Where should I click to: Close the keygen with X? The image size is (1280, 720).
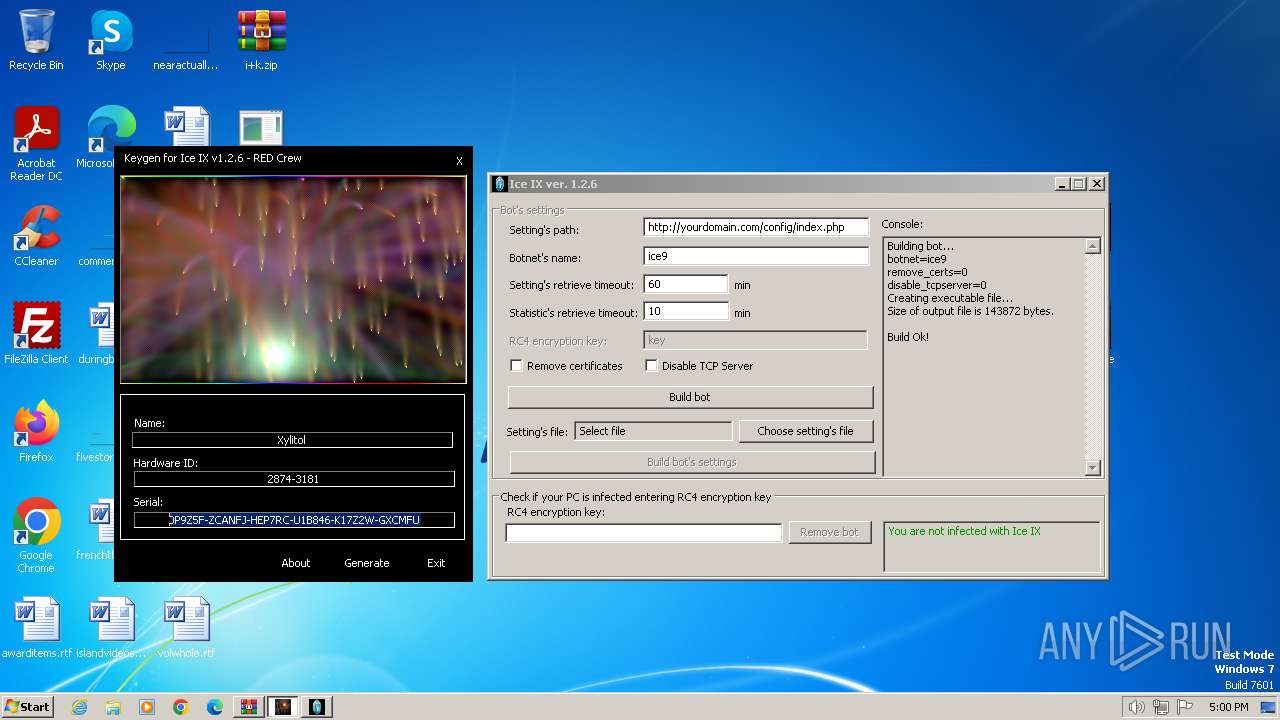(459, 161)
